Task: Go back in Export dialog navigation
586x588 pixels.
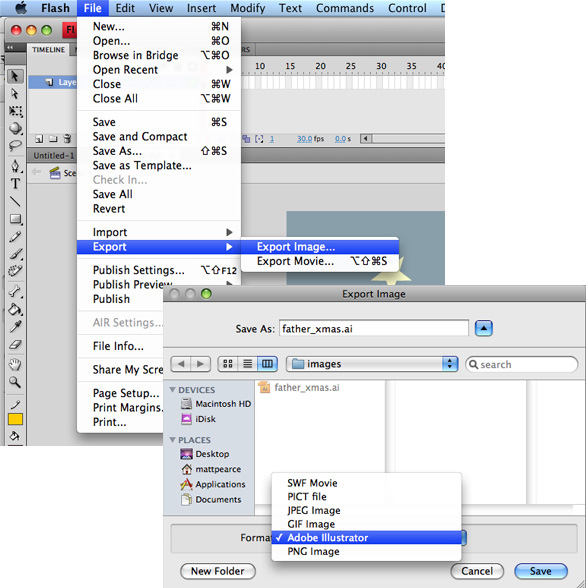Action: point(181,364)
